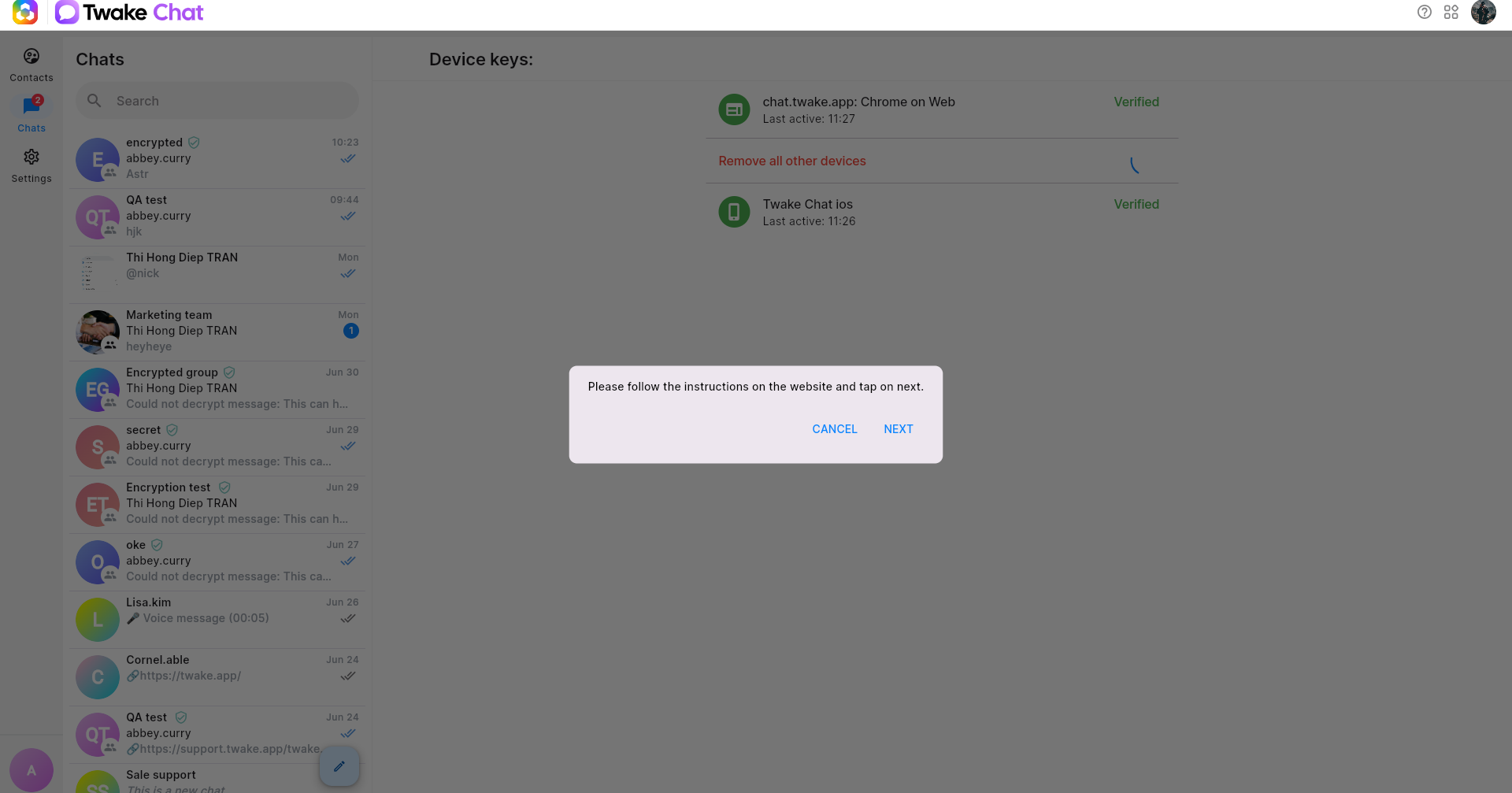
Task: Click the Linagora suite logo icon
Action: coord(25,12)
